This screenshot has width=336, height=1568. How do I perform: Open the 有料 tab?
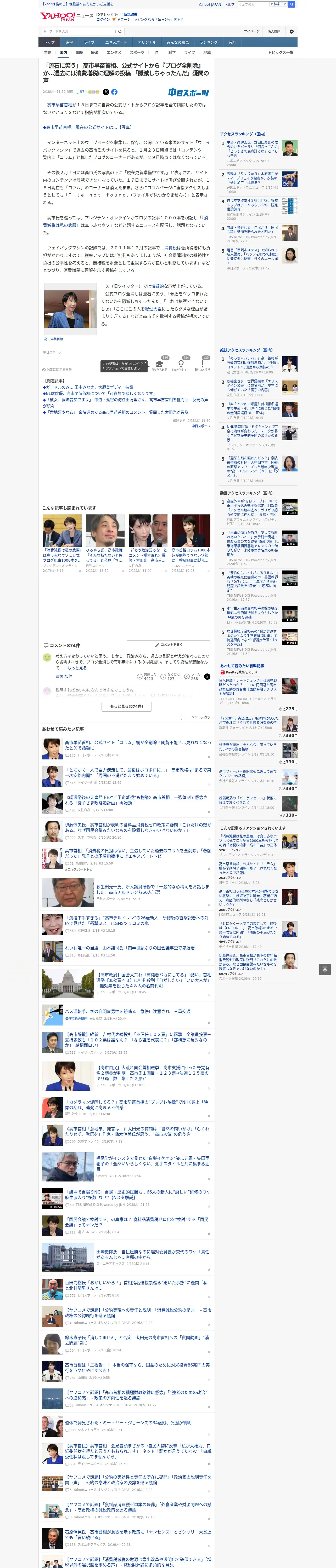232,43
